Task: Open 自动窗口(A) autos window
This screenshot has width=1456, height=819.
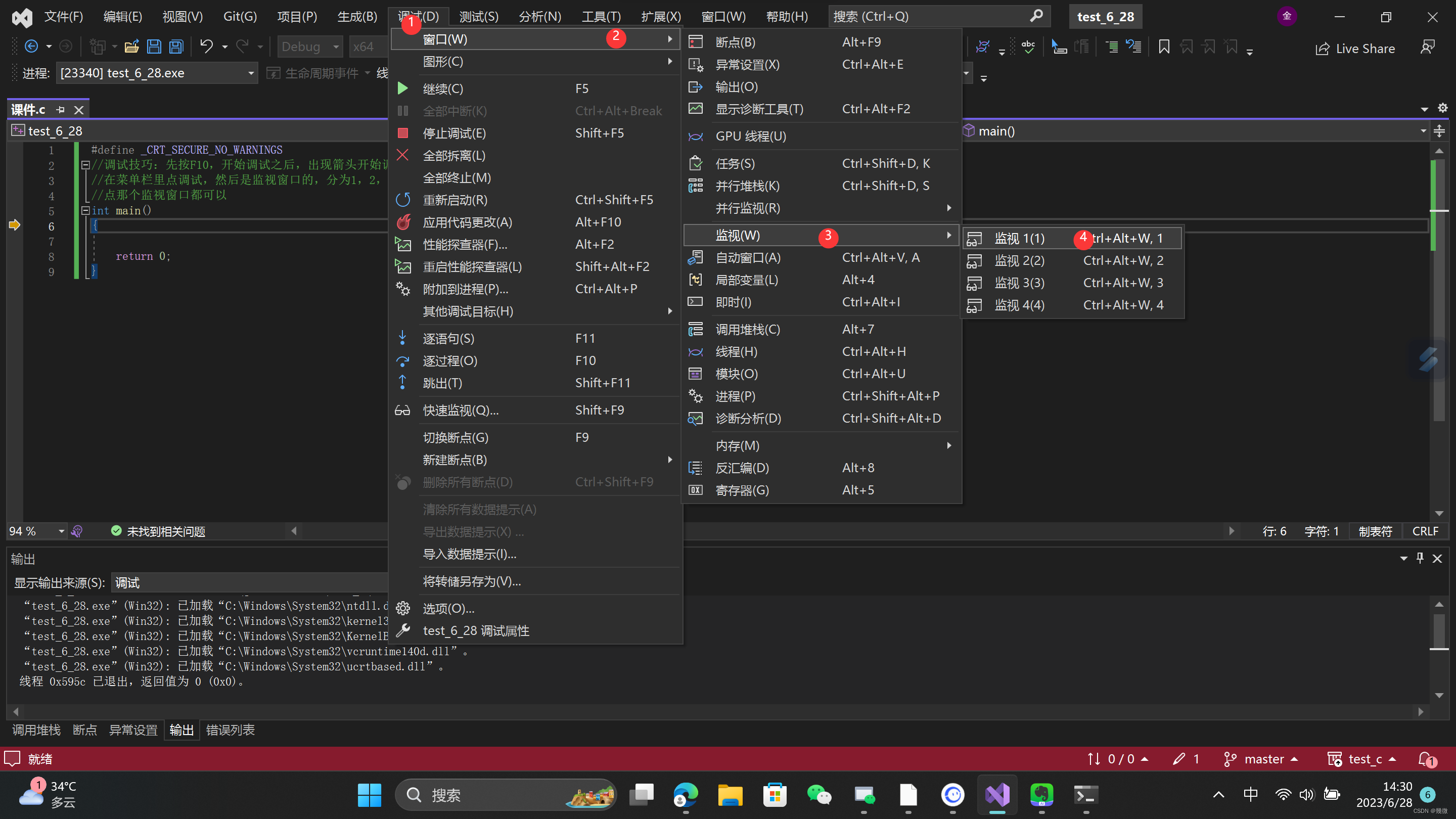Action: point(822,258)
